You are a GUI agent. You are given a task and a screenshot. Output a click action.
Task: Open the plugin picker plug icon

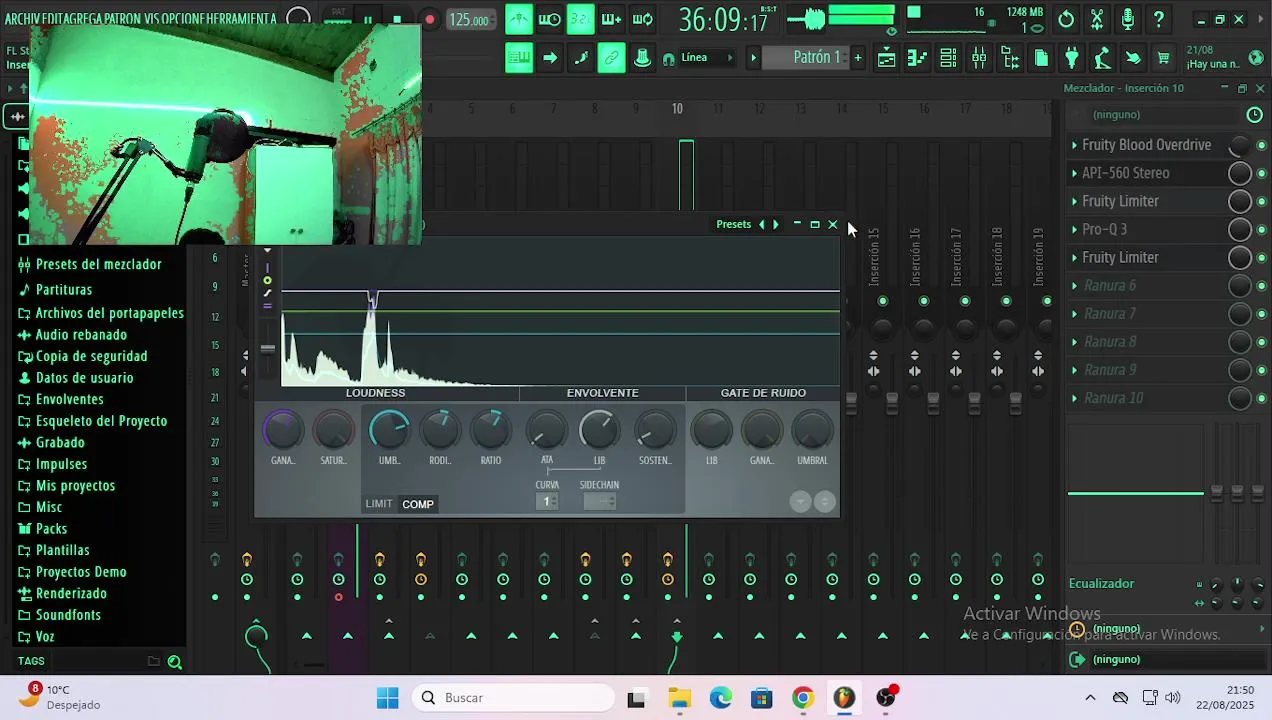coord(1072,58)
